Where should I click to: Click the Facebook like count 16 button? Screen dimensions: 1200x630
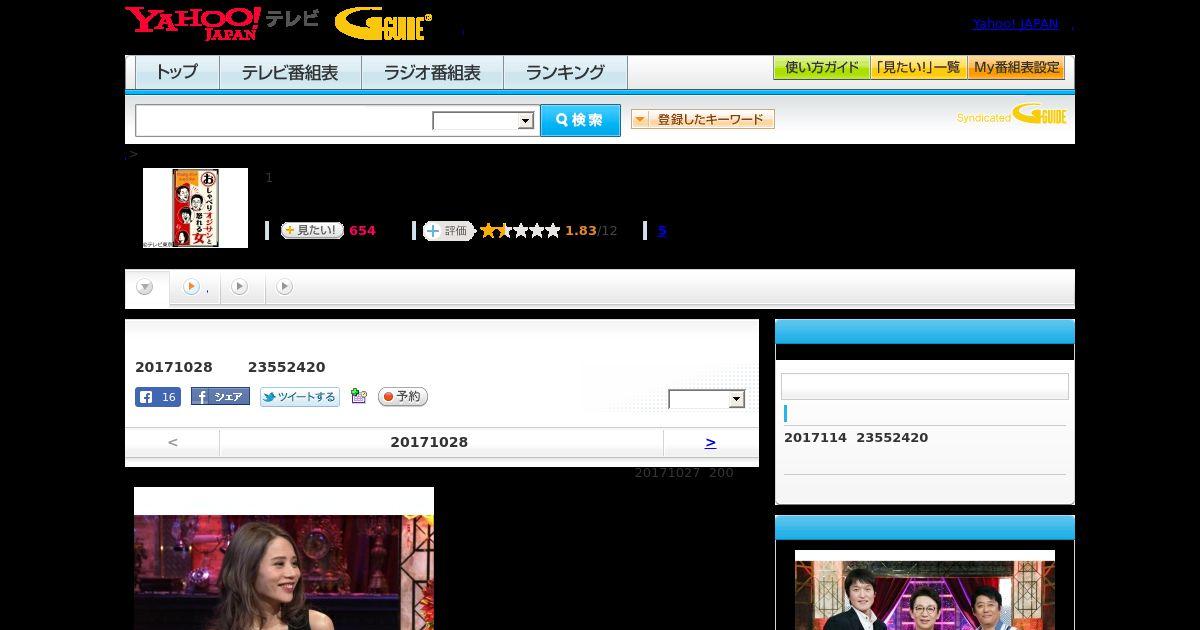tap(158, 397)
